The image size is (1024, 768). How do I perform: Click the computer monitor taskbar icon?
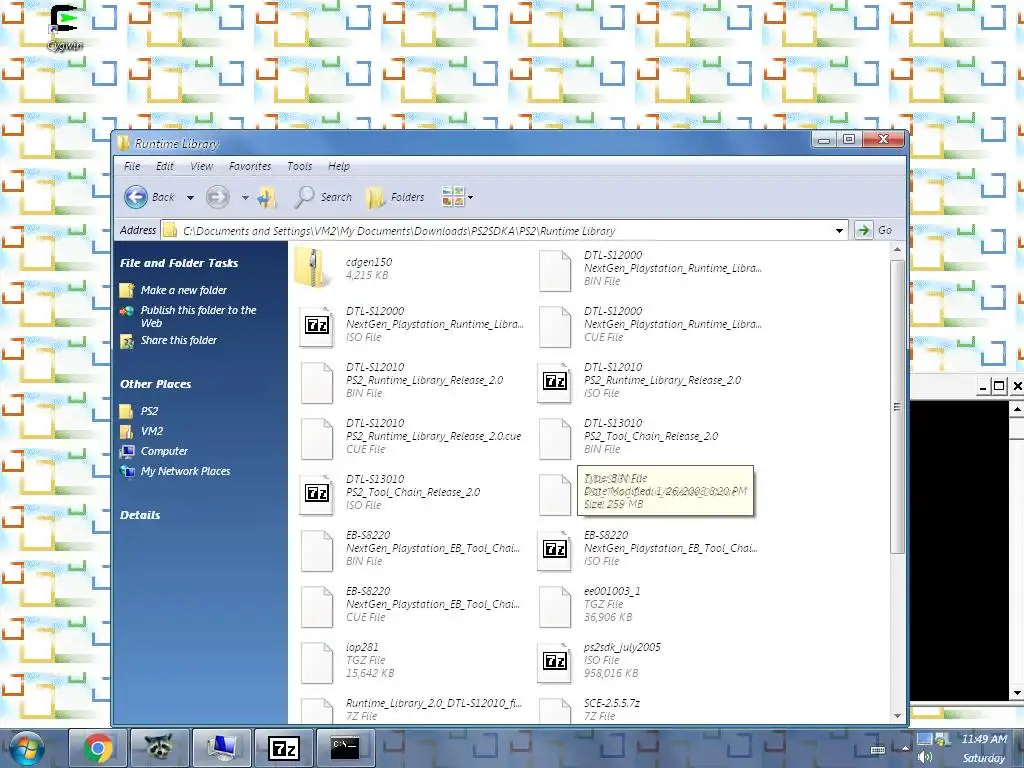click(x=222, y=748)
